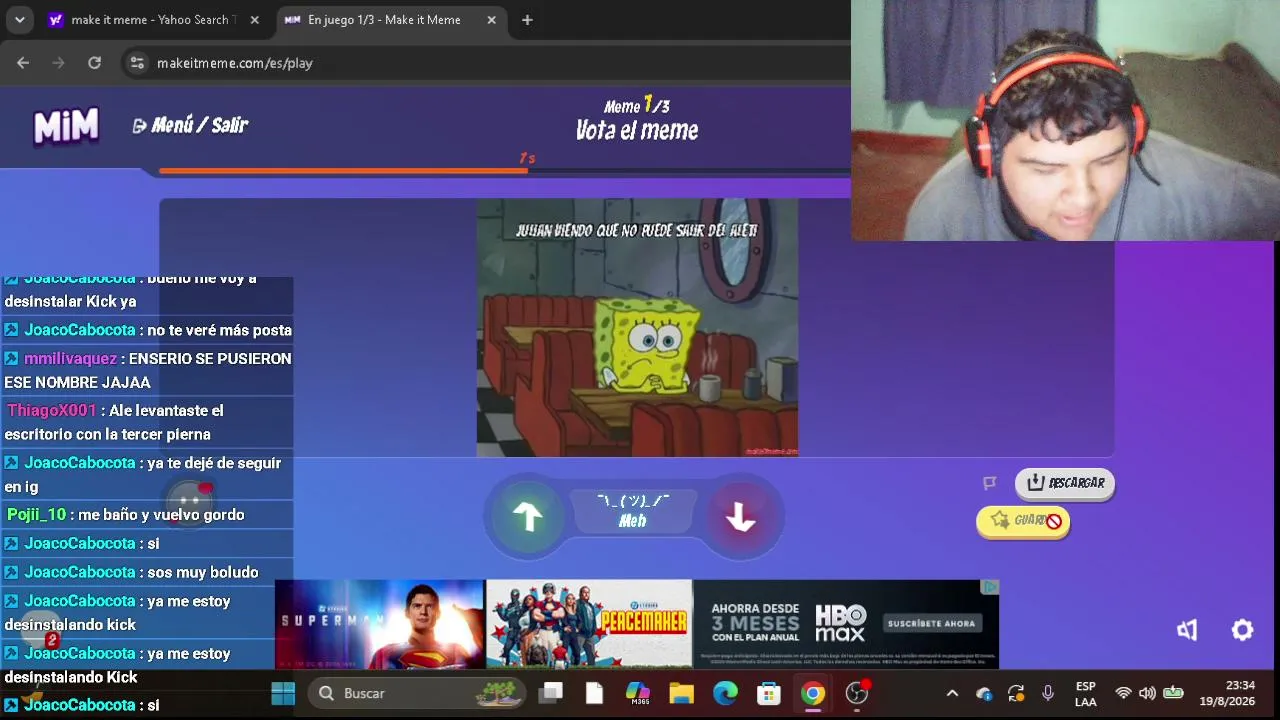Image resolution: width=1280 pixels, height=720 pixels.
Task: Open File Explorer from the taskbar
Action: [x=681, y=693]
